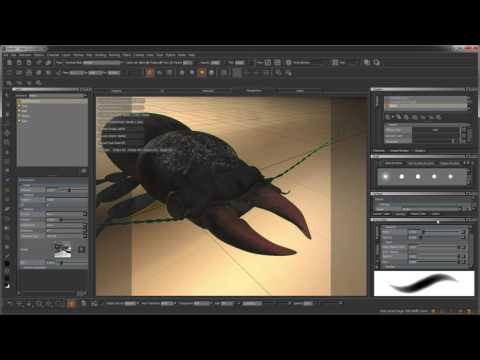The image size is (480, 360).
Task: Click the square button beside the image thumbnail
Action: click(x=81, y=249)
